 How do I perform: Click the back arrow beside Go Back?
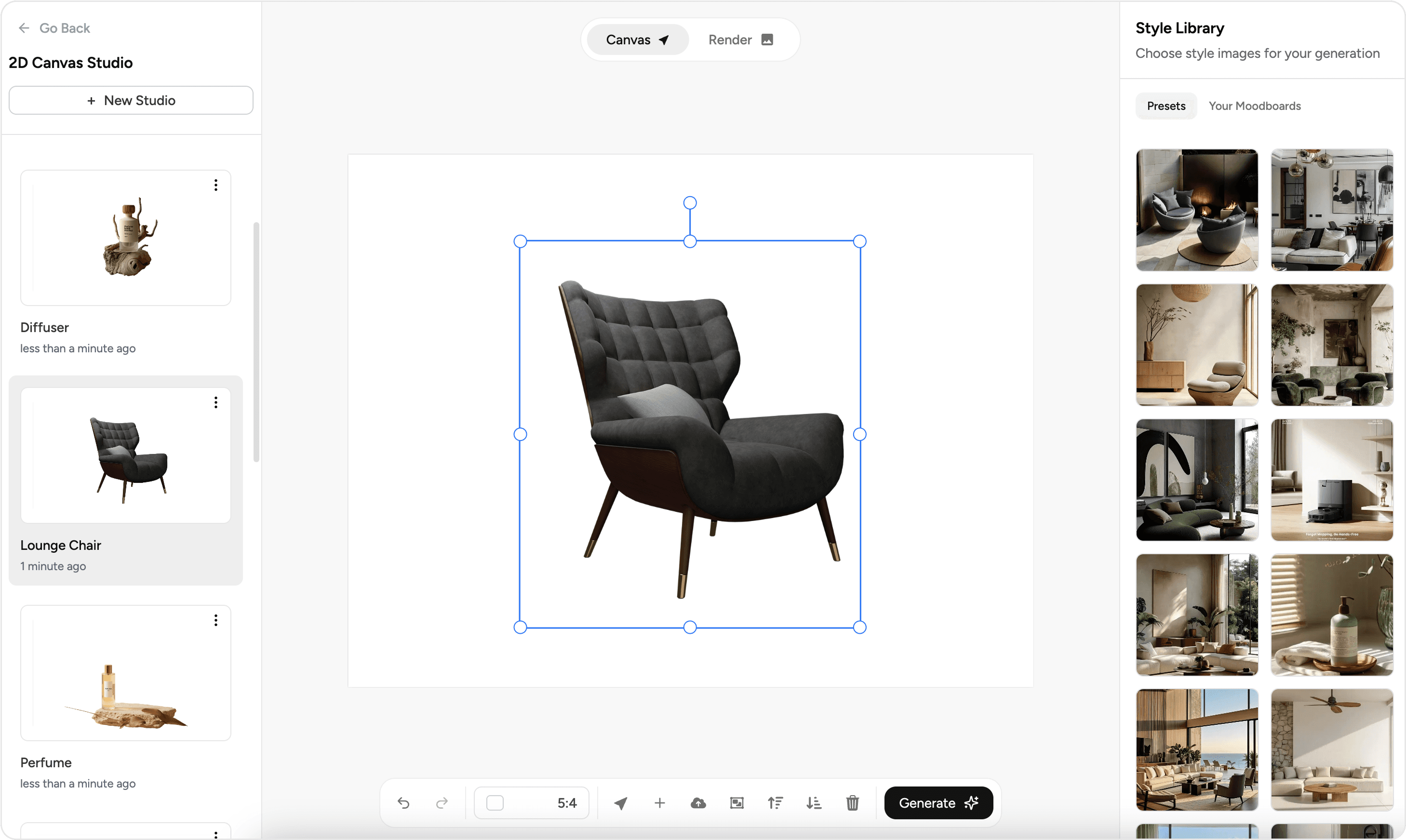(24, 28)
